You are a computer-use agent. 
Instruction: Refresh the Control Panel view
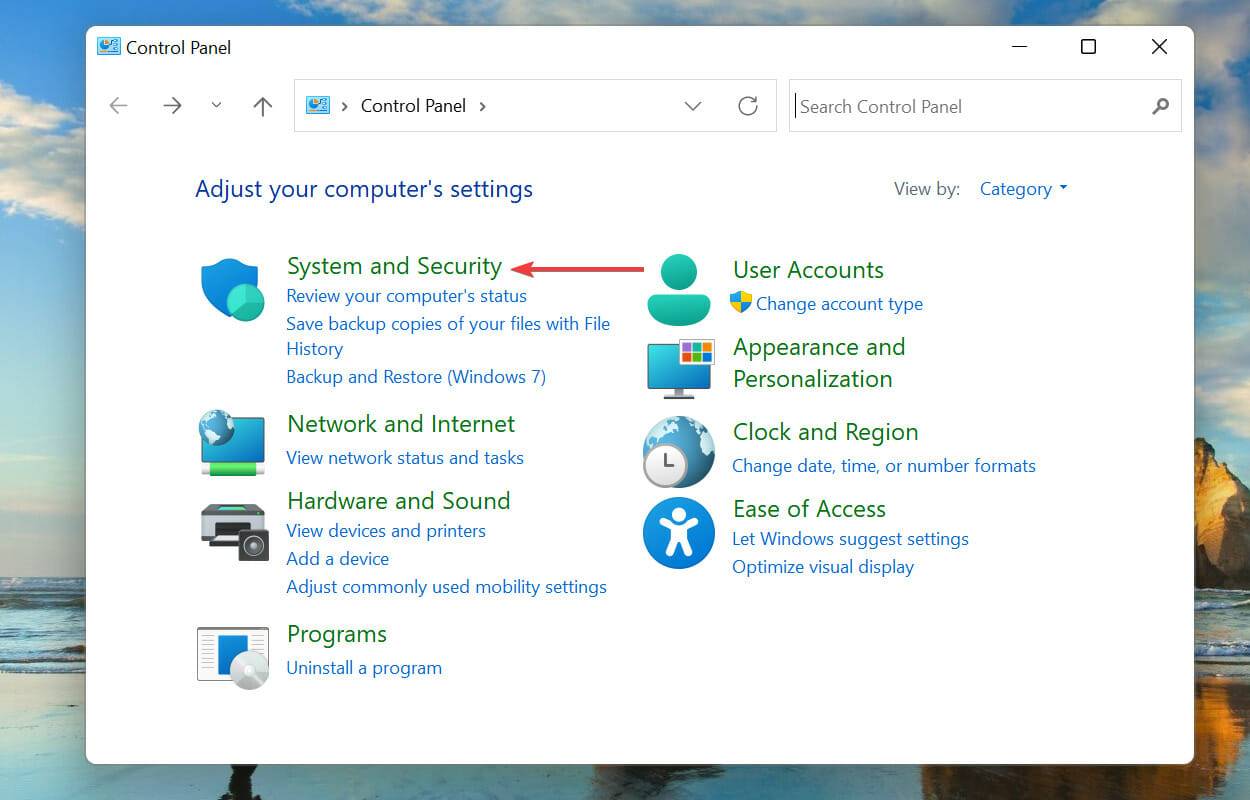(748, 106)
